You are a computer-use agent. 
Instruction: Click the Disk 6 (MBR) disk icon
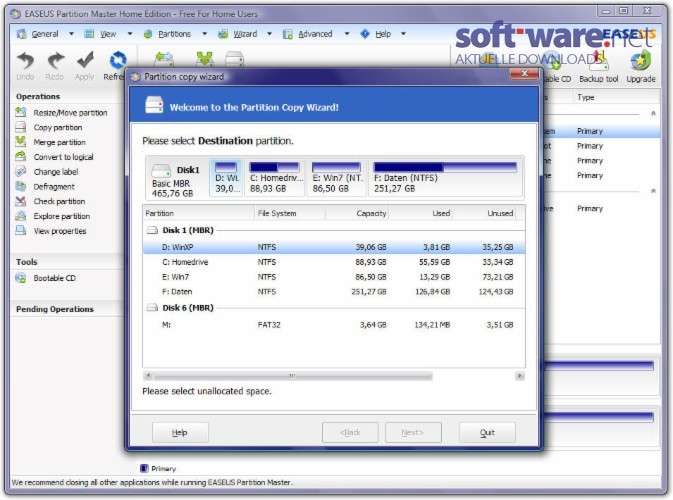pyautogui.click(x=152, y=308)
